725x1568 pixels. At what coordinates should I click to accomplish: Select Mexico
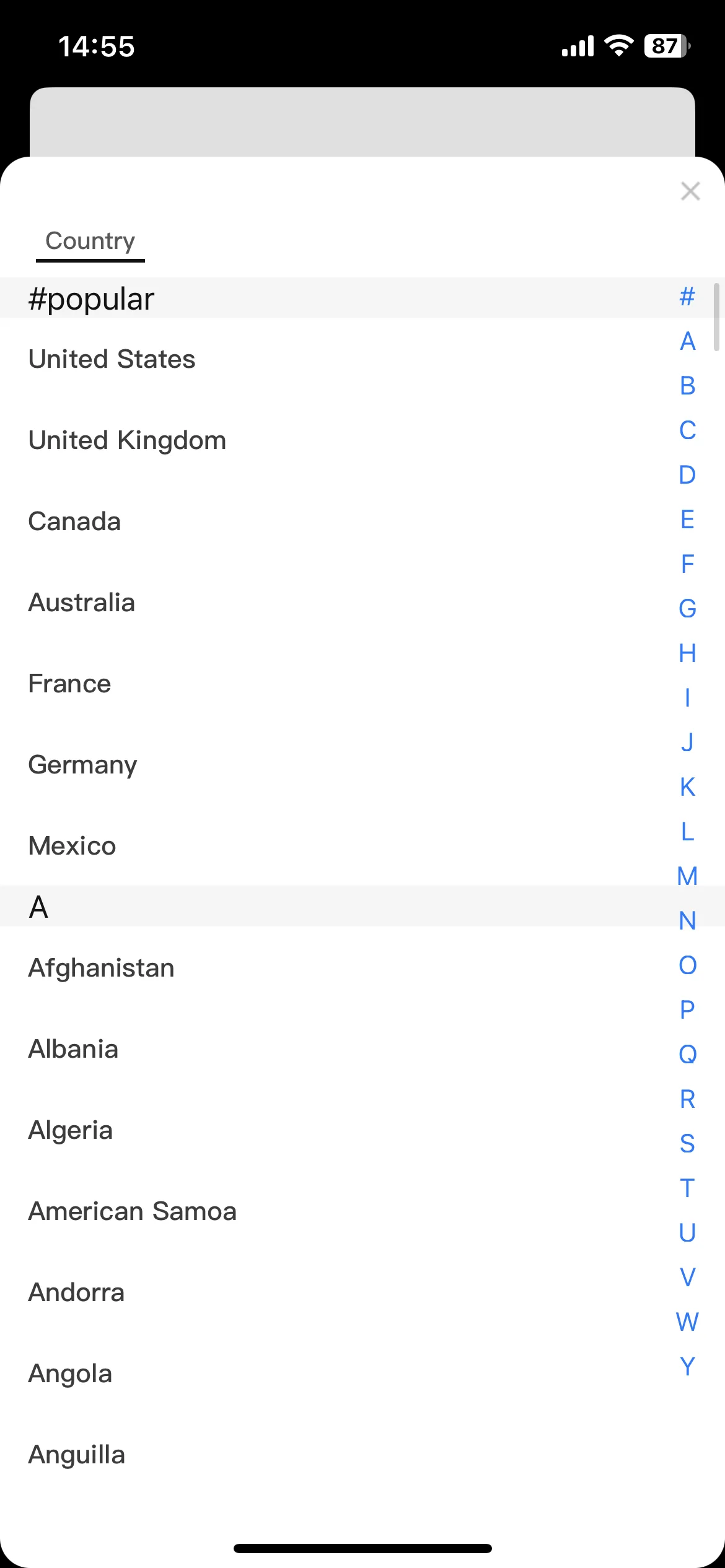[x=362, y=846]
